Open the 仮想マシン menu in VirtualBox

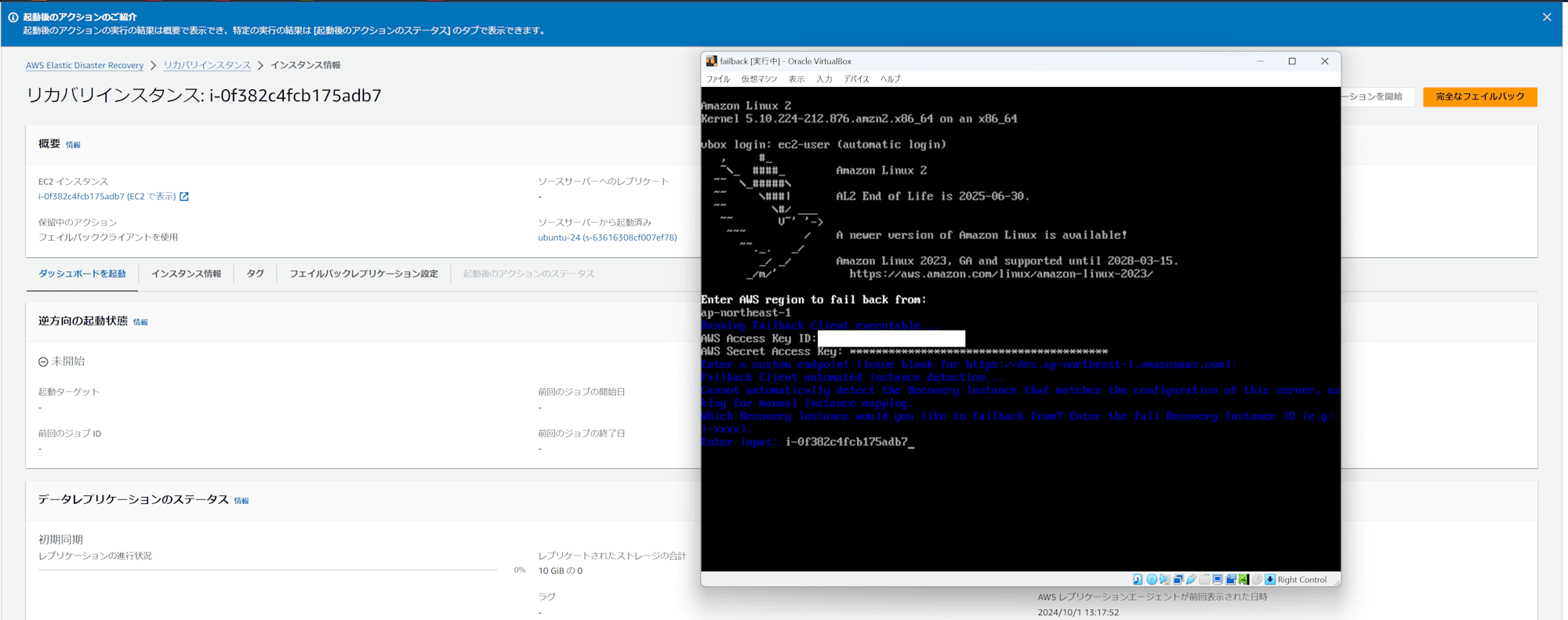click(x=759, y=79)
